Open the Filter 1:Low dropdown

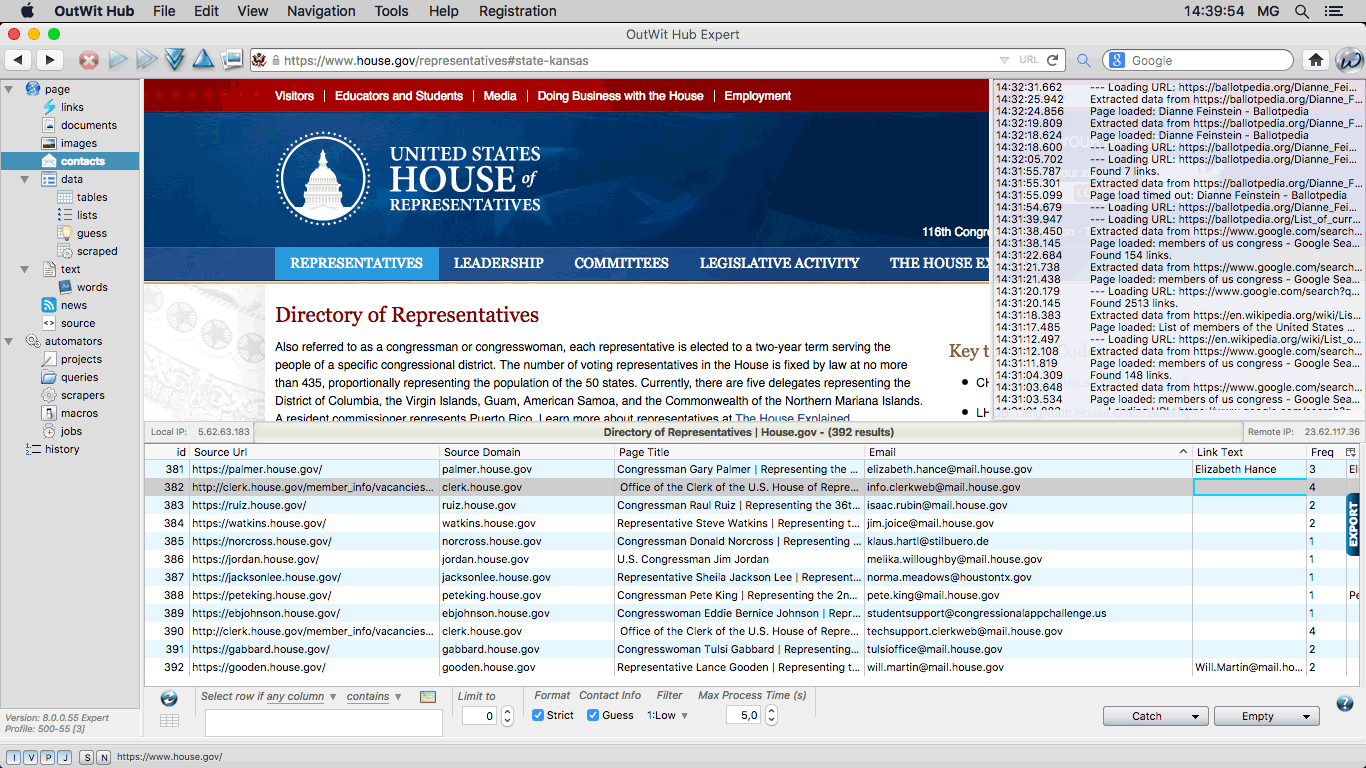click(668, 715)
